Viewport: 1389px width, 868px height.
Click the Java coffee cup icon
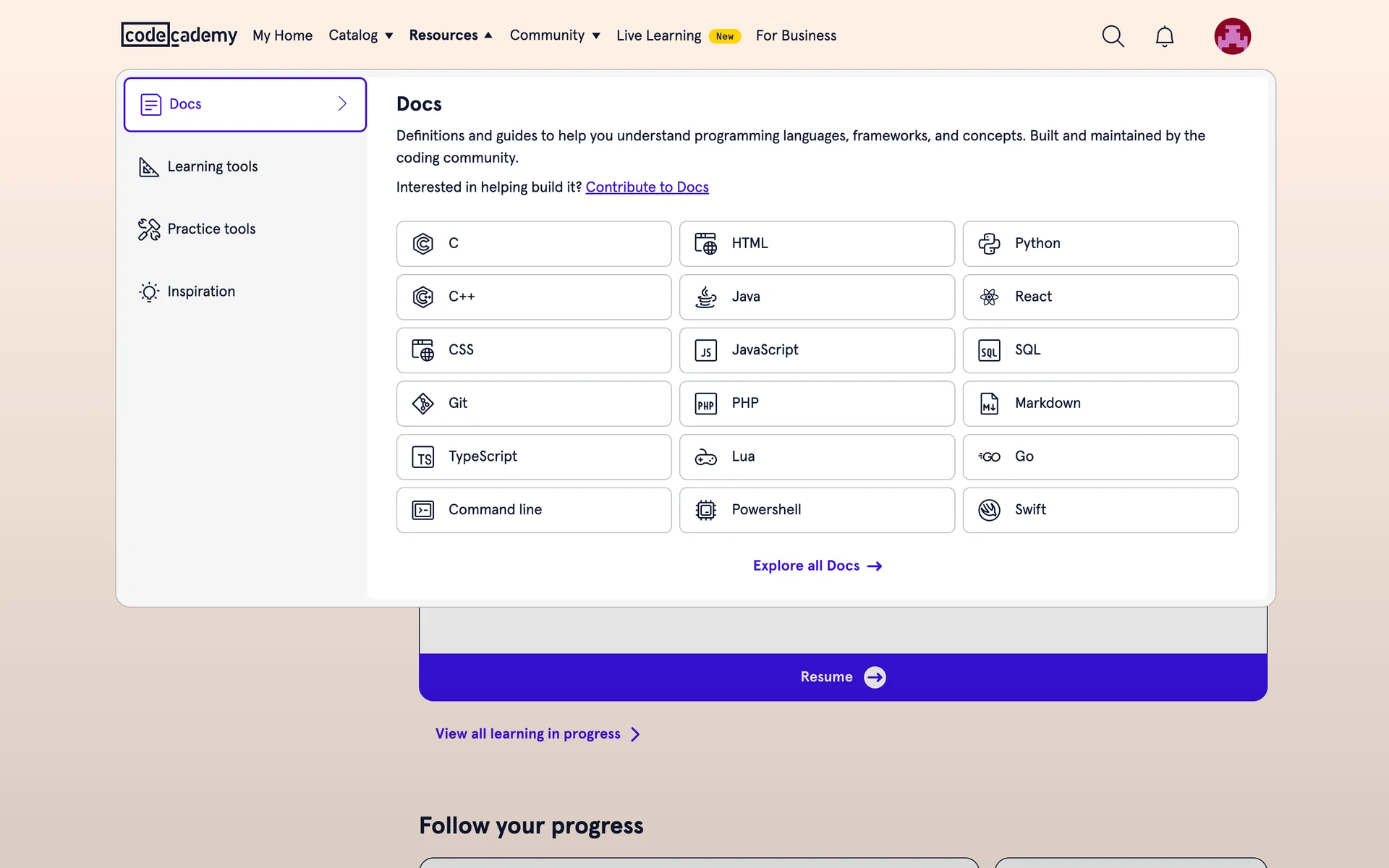(x=705, y=297)
